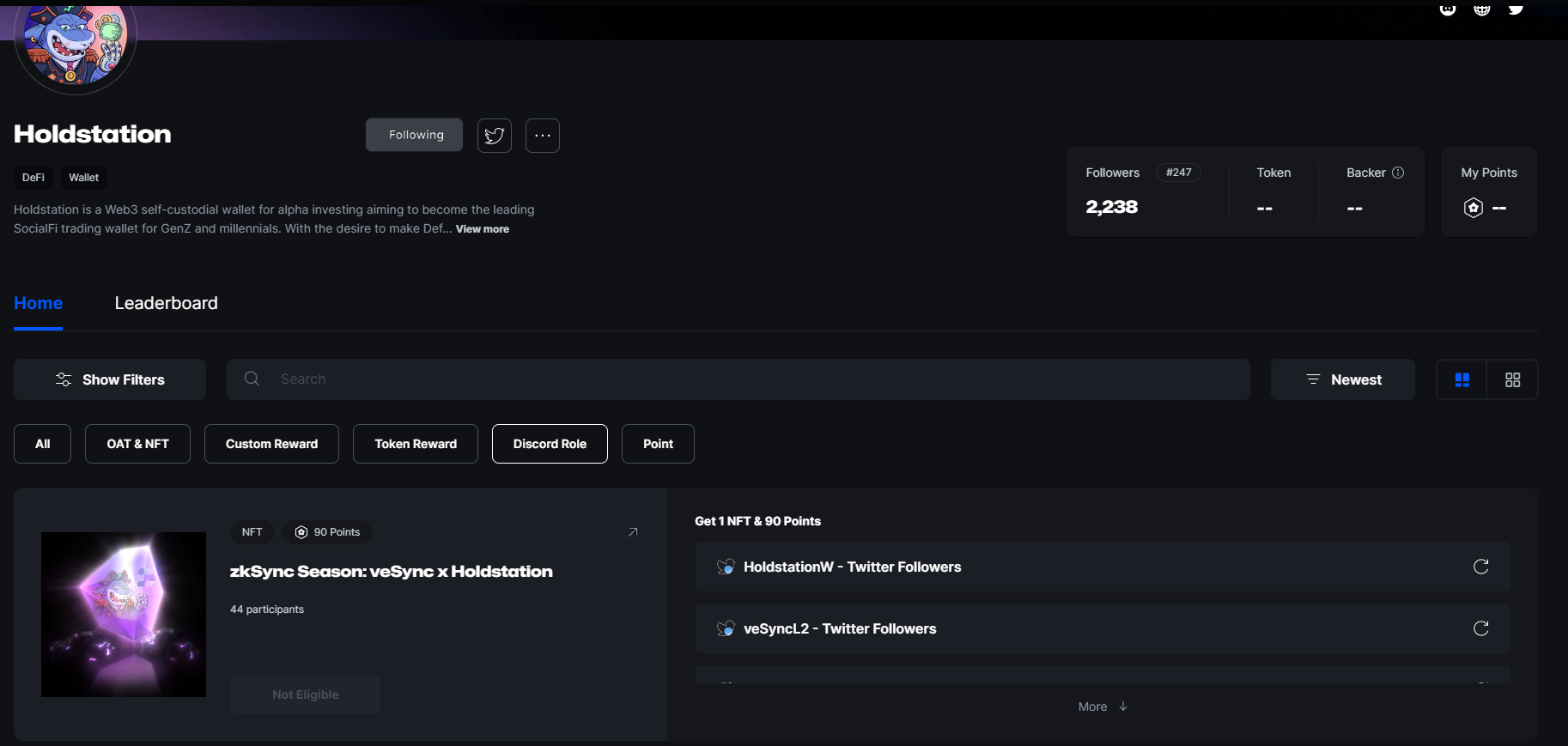Refresh HoldstationW Twitter Followers task
Image resolution: width=1568 pixels, height=746 pixels.
point(1481,567)
